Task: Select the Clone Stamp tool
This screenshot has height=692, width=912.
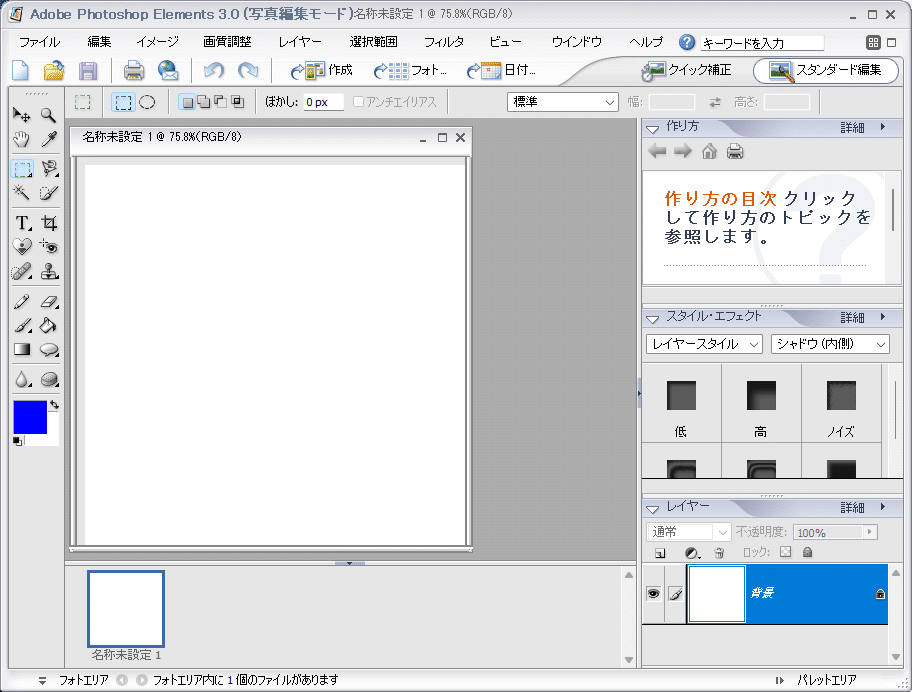Action: click(x=48, y=270)
